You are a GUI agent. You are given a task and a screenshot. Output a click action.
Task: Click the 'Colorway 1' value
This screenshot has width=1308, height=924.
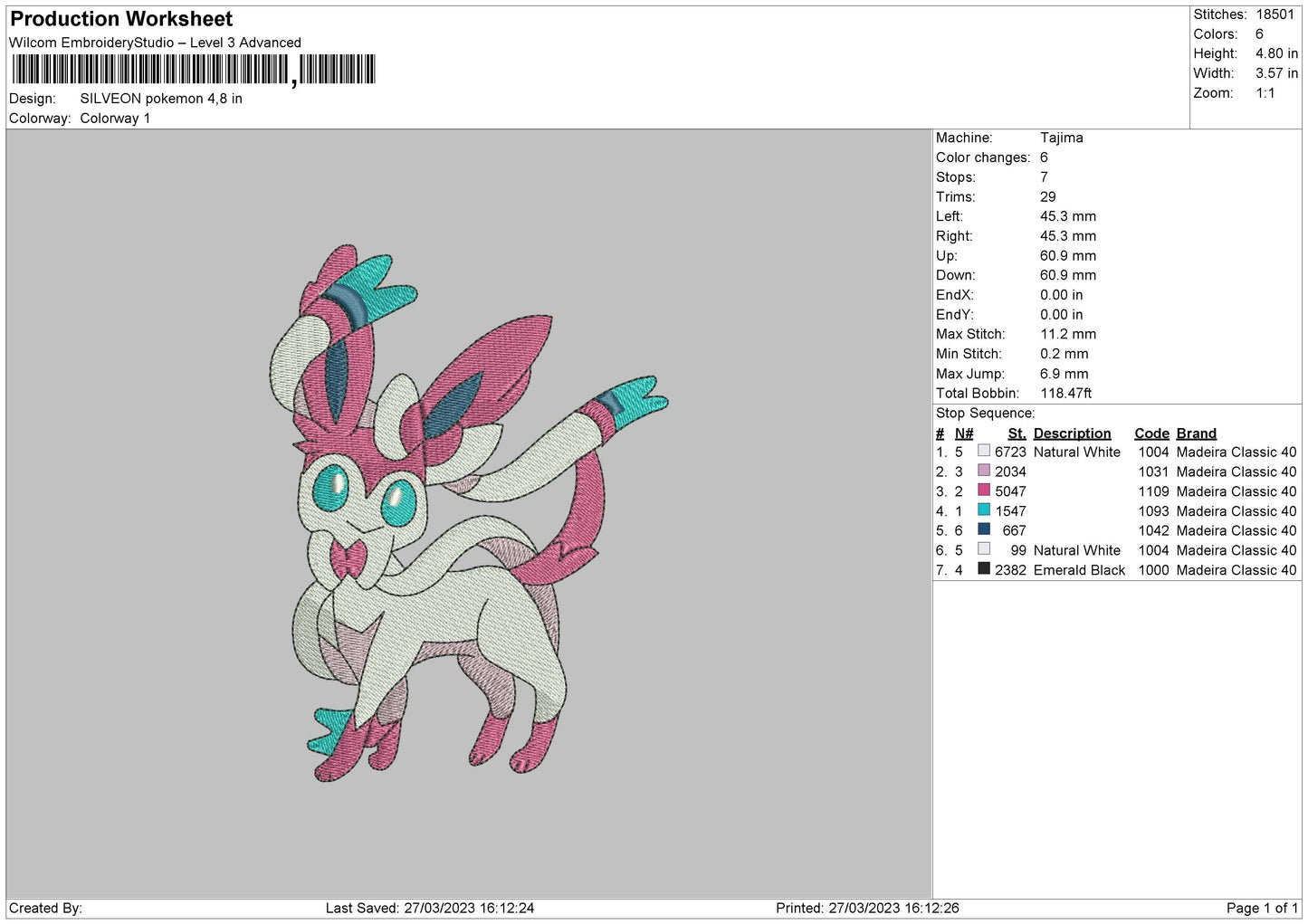115,119
